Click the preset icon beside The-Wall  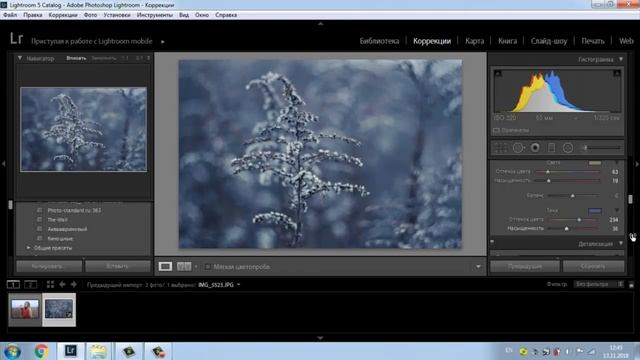click(x=40, y=220)
